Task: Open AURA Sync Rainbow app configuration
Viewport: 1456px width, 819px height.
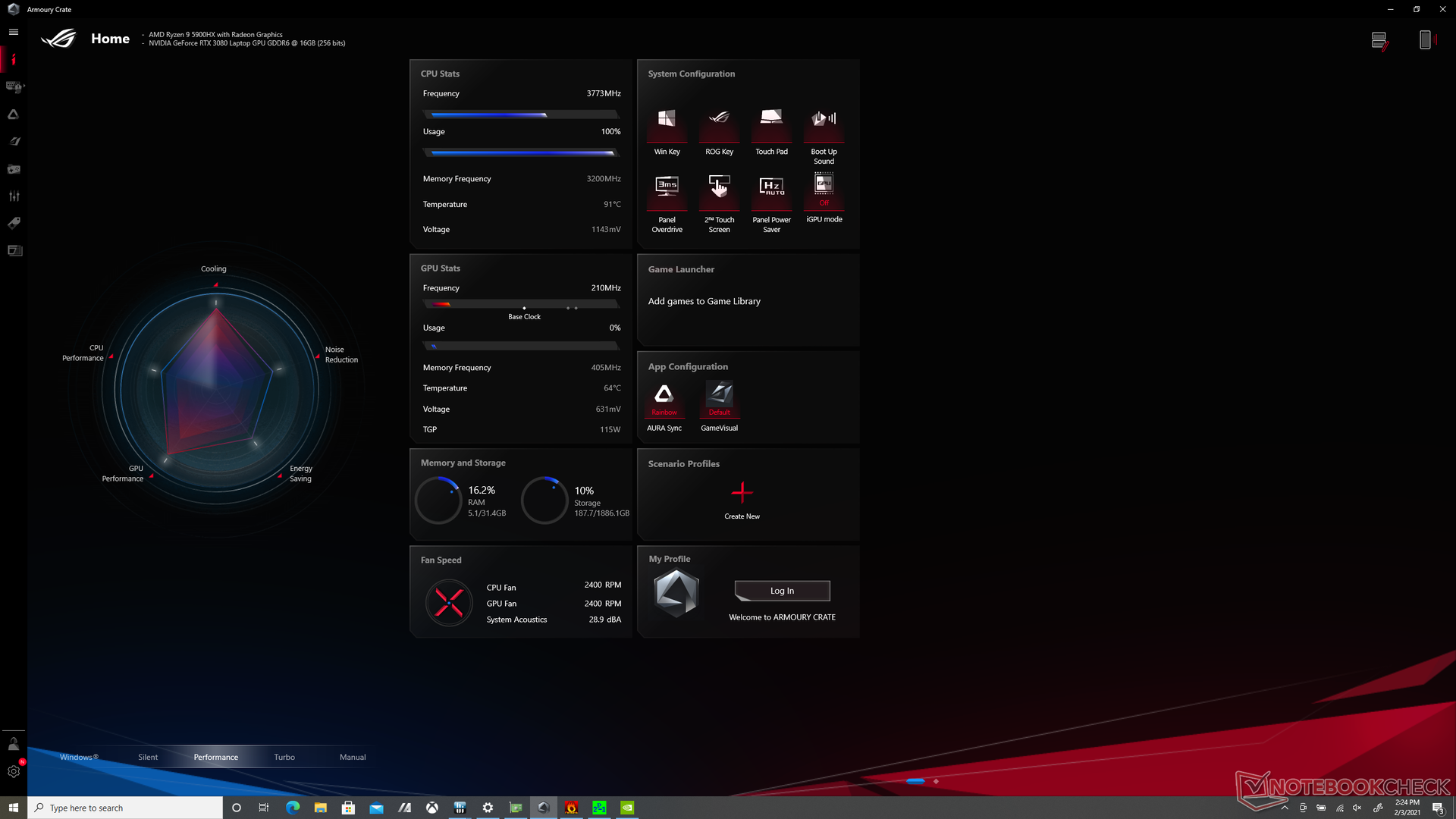Action: pos(664,400)
